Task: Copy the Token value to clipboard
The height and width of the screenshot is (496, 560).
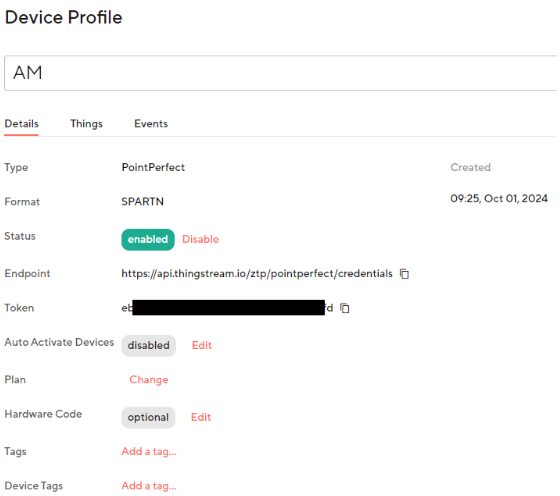Action: [x=345, y=308]
